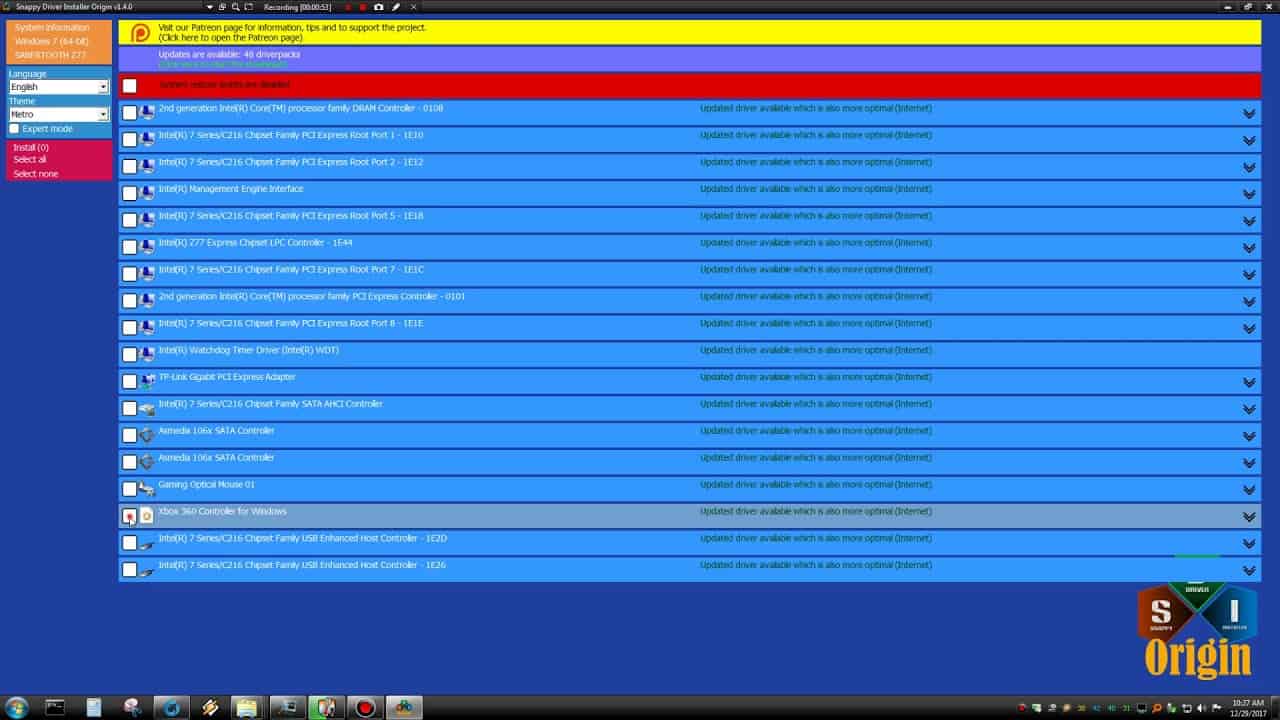
Task: Click Select all in the left panel
Action: point(30,160)
